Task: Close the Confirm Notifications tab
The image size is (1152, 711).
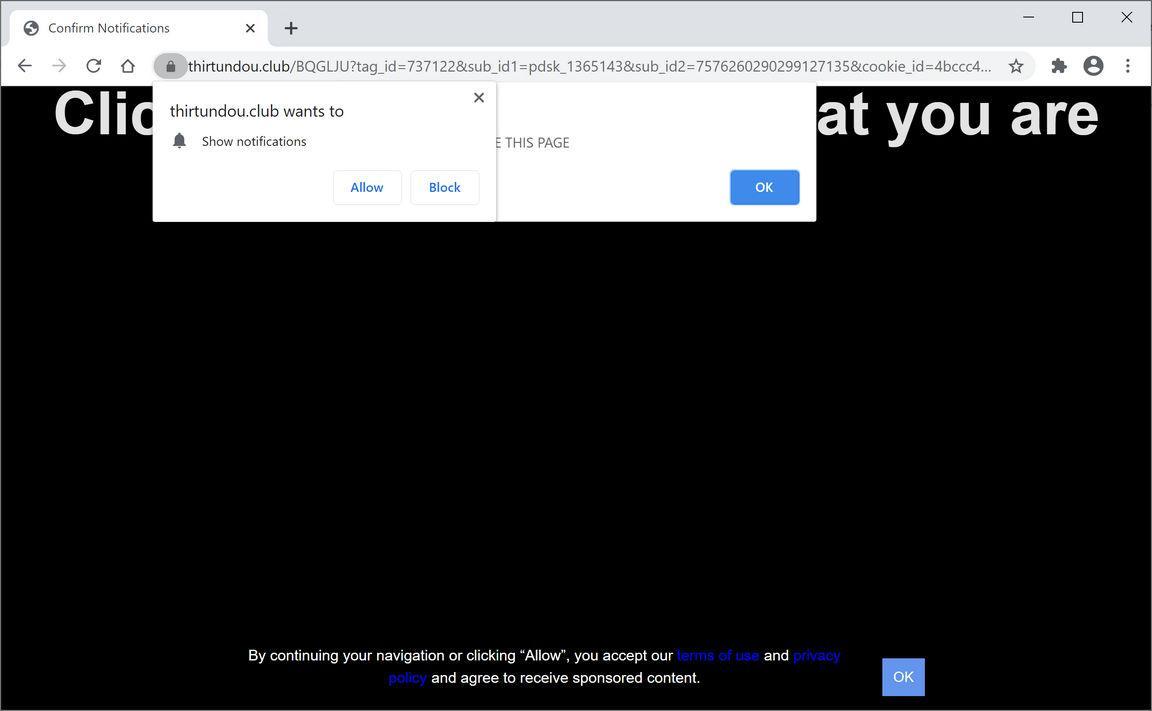Action: [250, 28]
